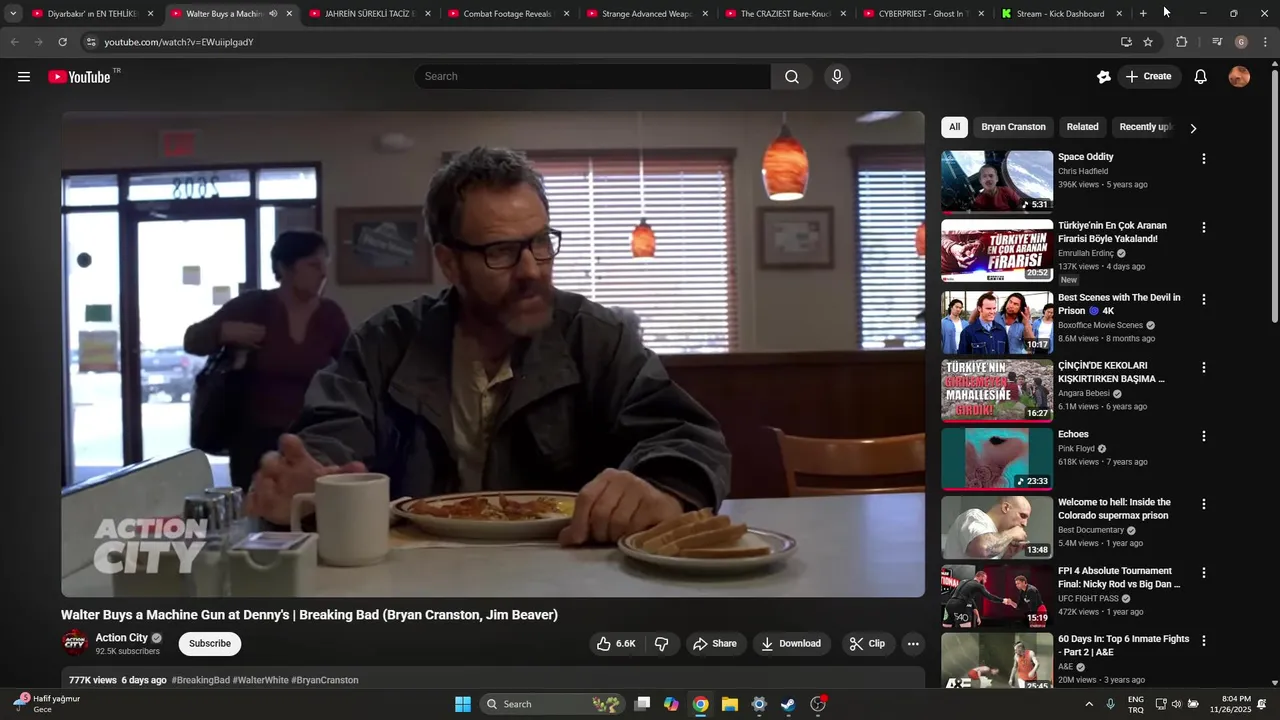Subscribe to Action City channel
The height and width of the screenshot is (720, 1280).
(210, 644)
